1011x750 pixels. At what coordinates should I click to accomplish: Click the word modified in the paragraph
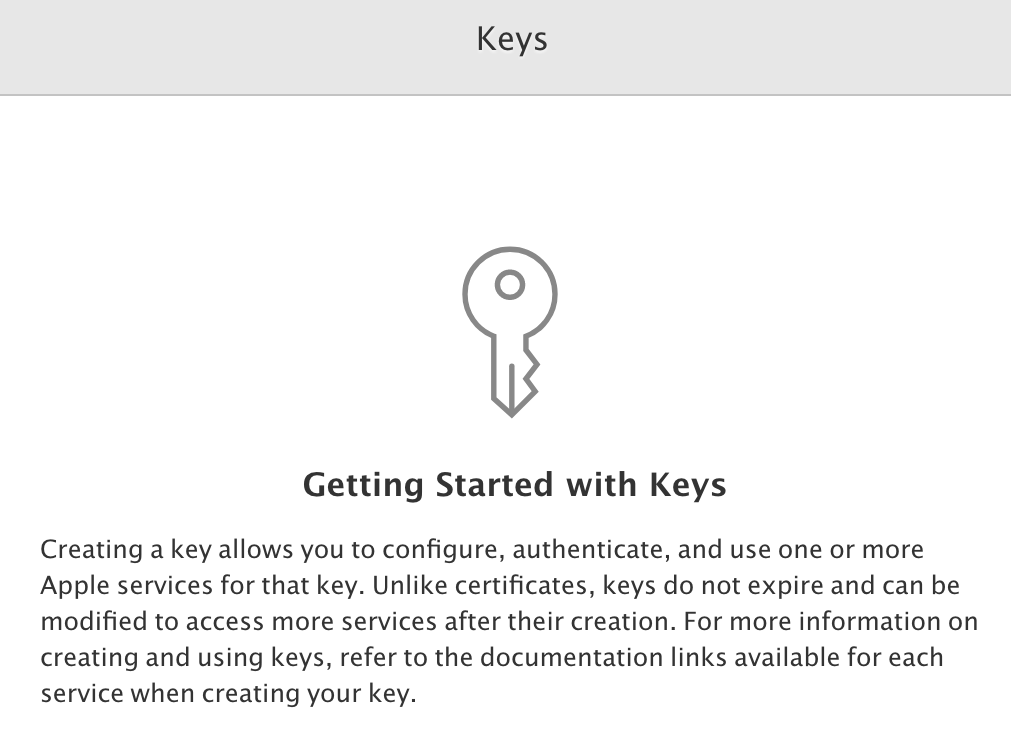pyautogui.click(x=94, y=622)
